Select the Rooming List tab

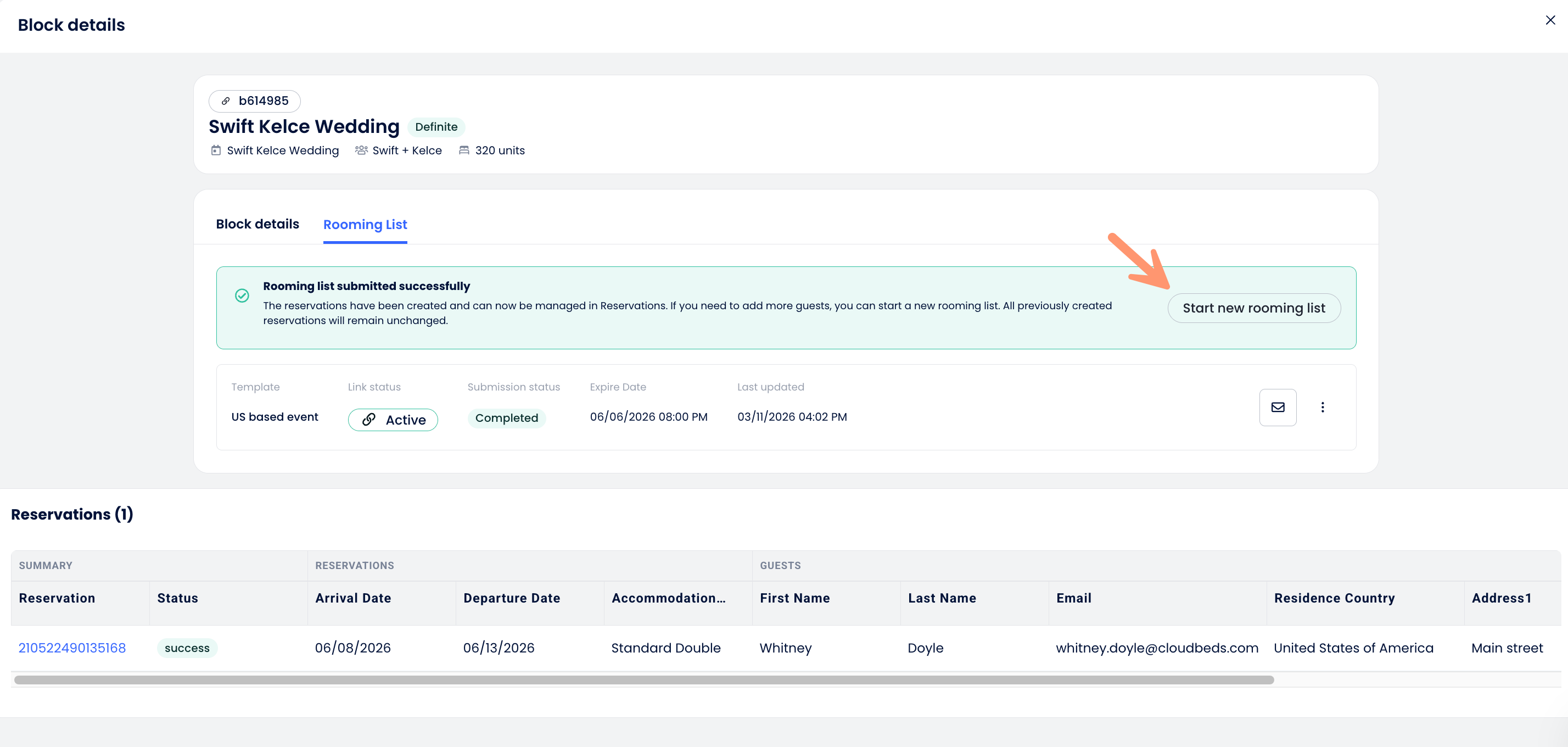point(365,225)
